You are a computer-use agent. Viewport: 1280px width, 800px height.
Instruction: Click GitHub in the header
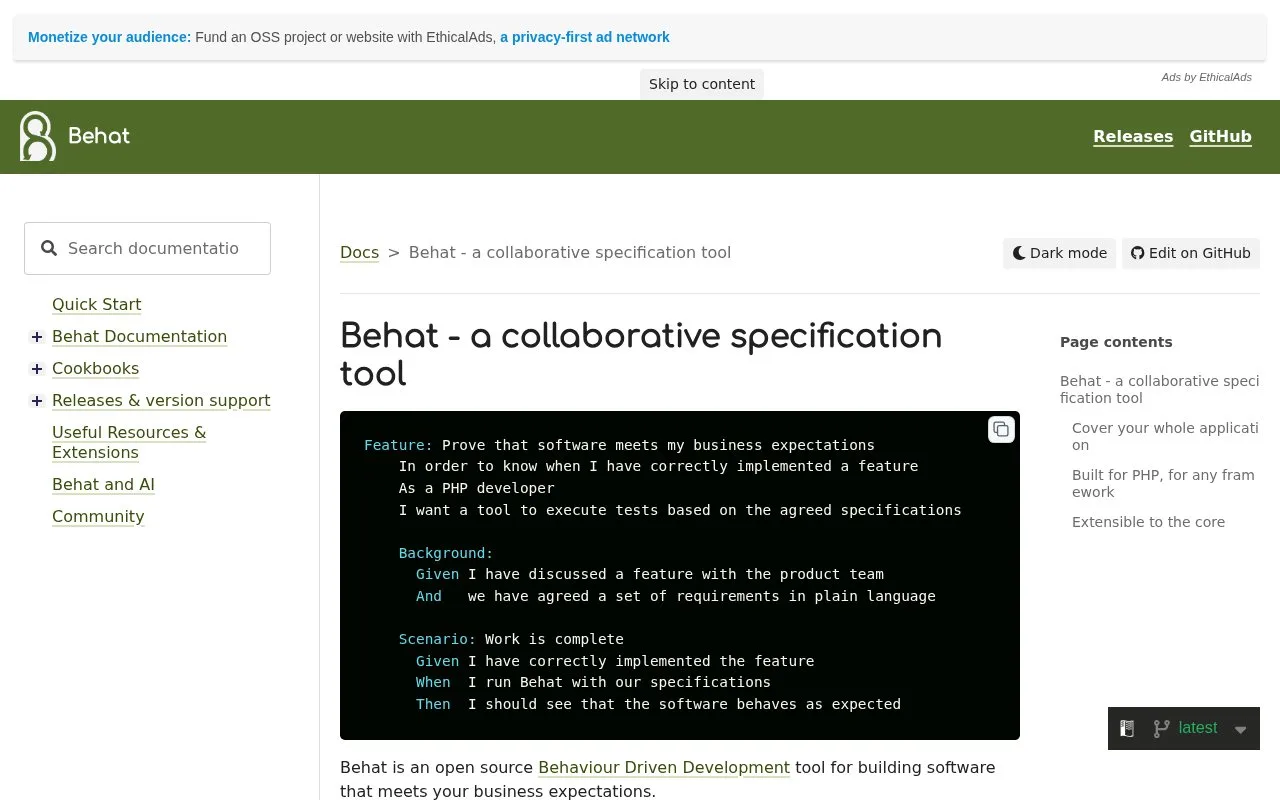(x=1220, y=136)
